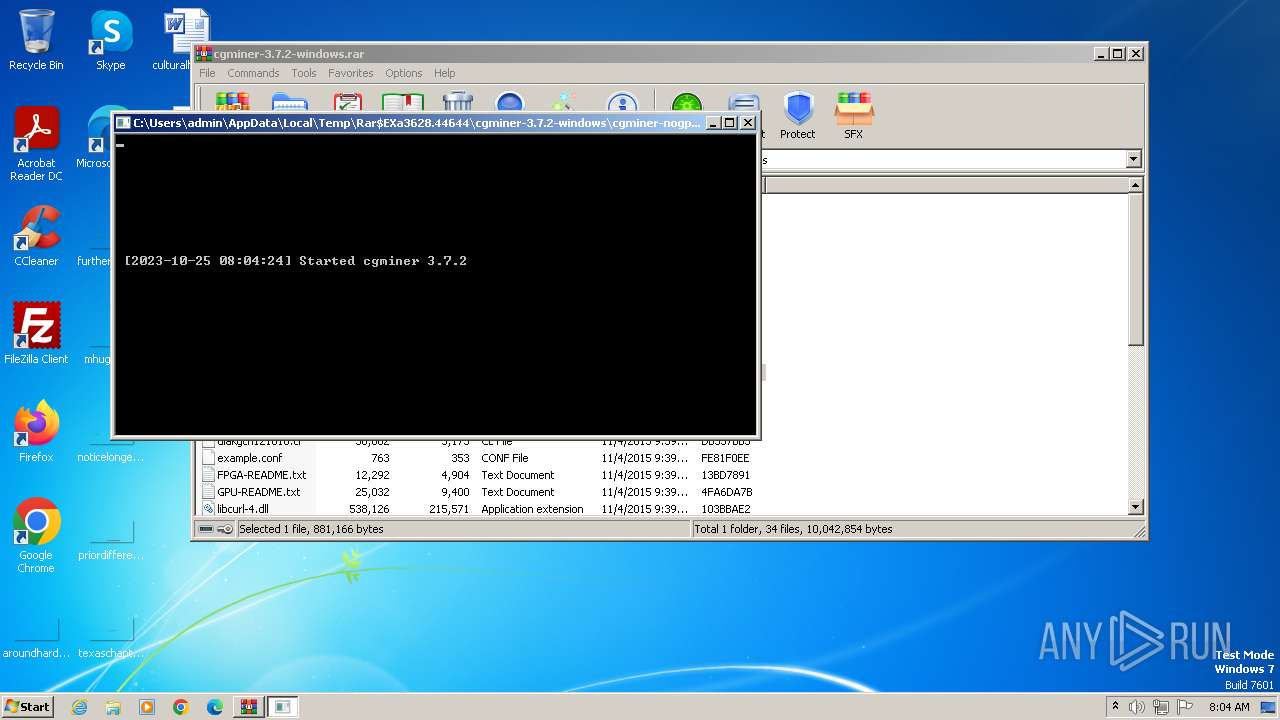Select FPGA-README.txt in the WinRAR list
1280x720 pixels.
click(262, 475)
